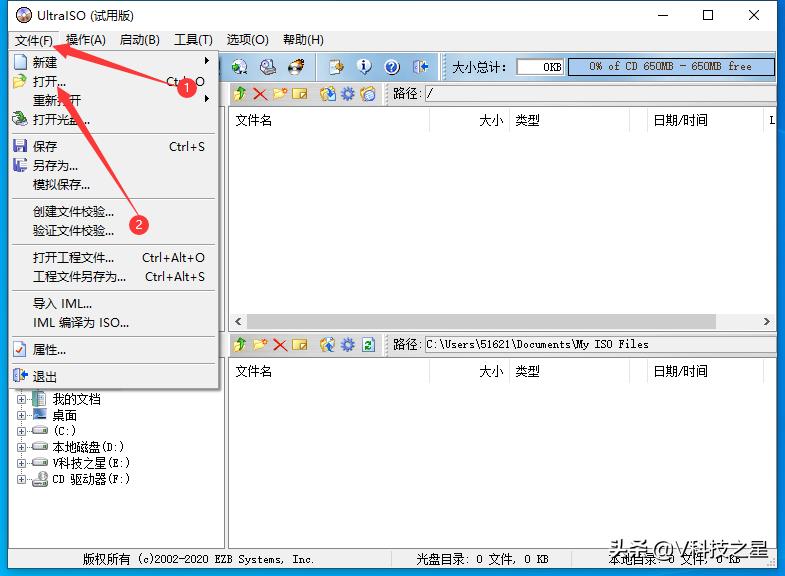Open 属性... from the File menu
This screenshot has width=785, height=576.
pos(114,349)
